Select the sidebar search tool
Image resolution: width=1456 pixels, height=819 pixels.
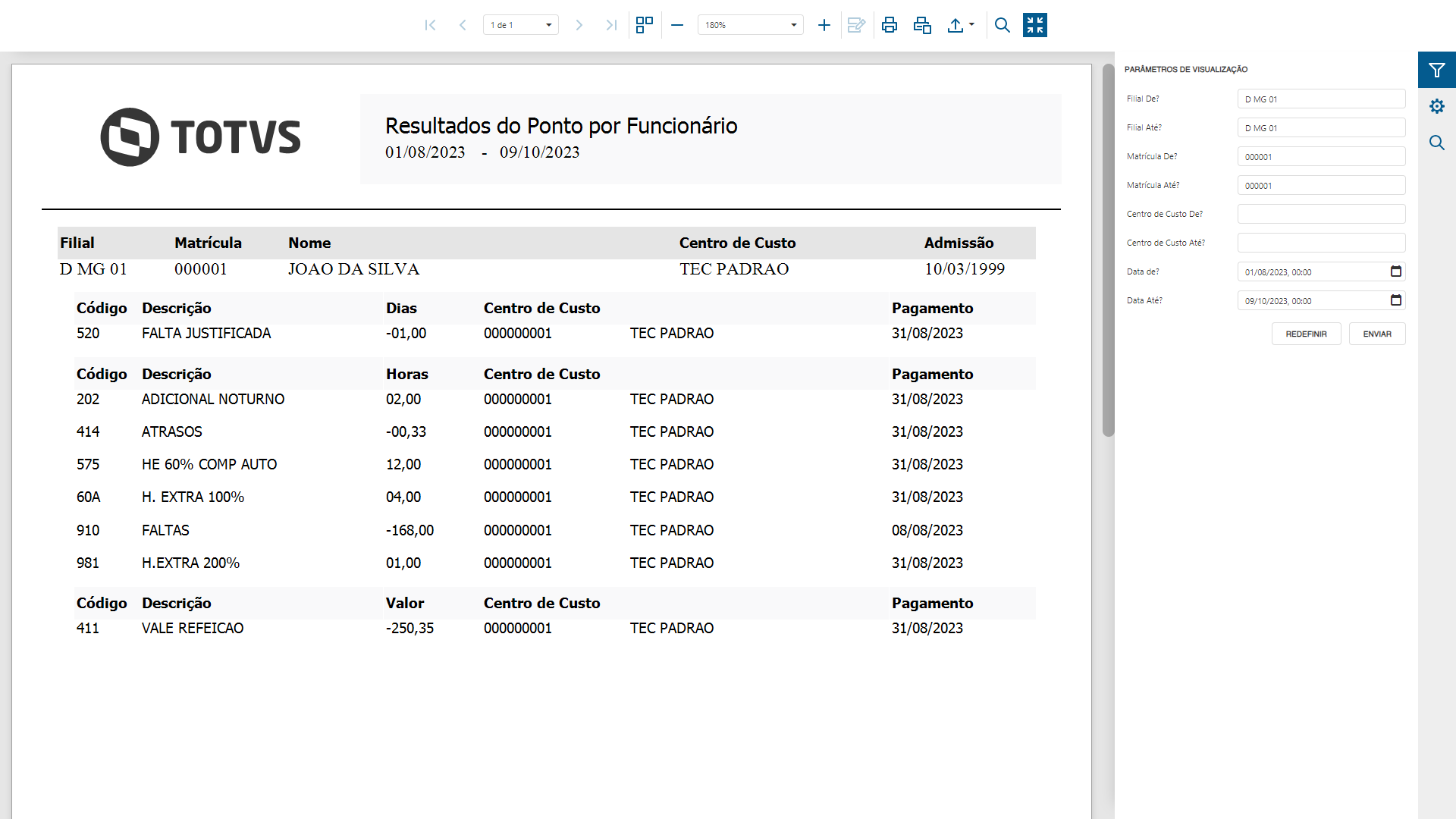click(x=1437, y=143)
